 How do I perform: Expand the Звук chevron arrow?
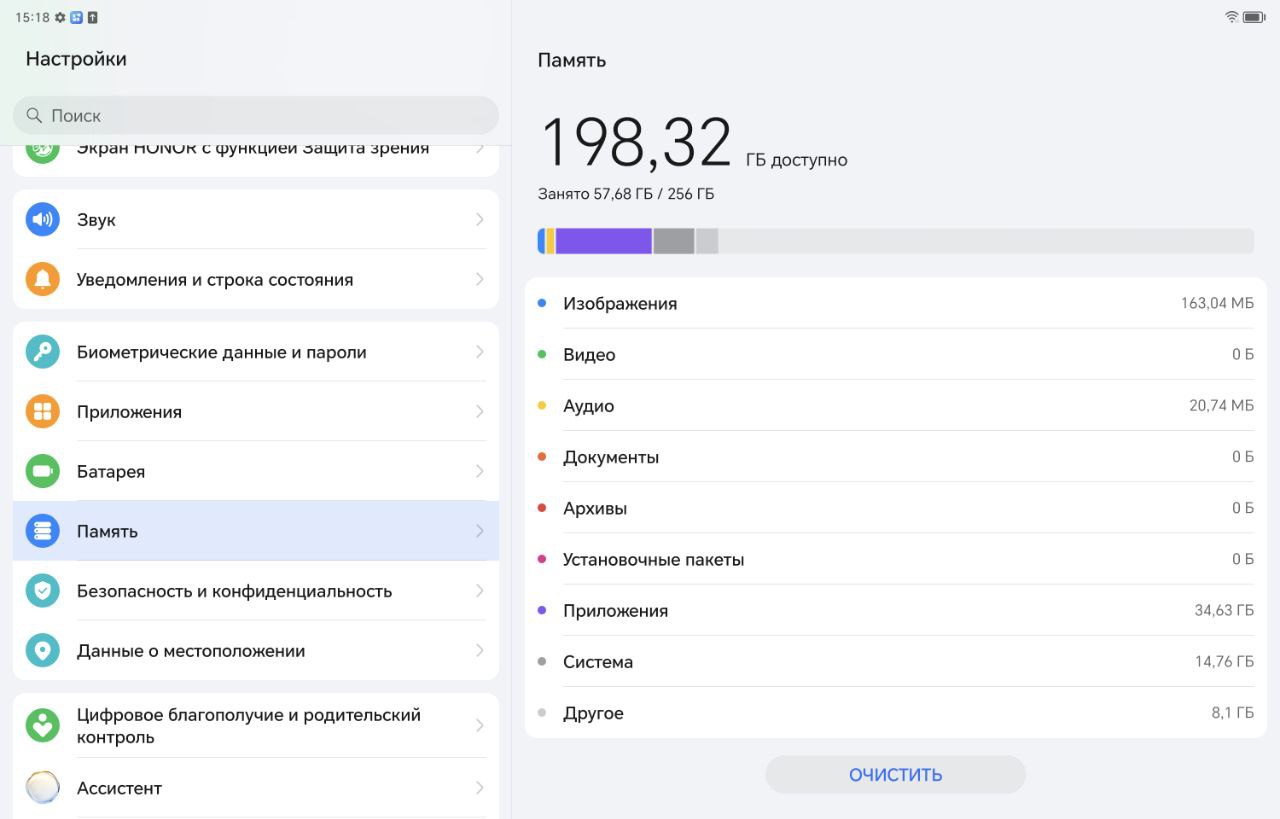coord(480,219)
